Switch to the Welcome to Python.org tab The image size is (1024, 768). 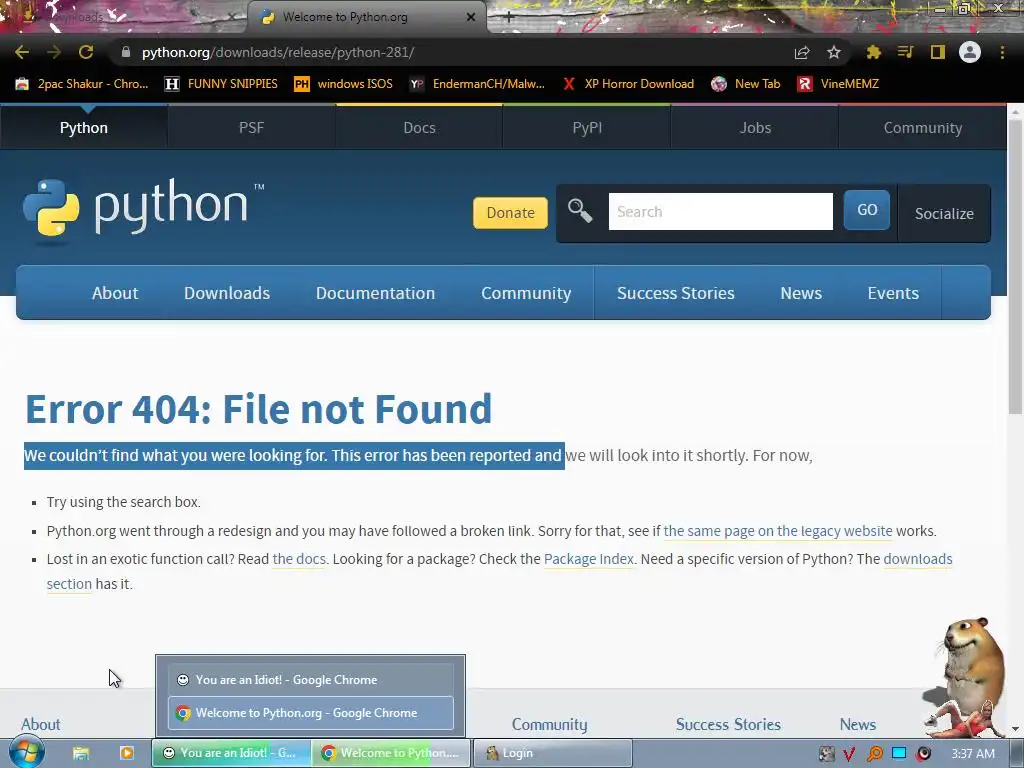(x=366, y=18)
